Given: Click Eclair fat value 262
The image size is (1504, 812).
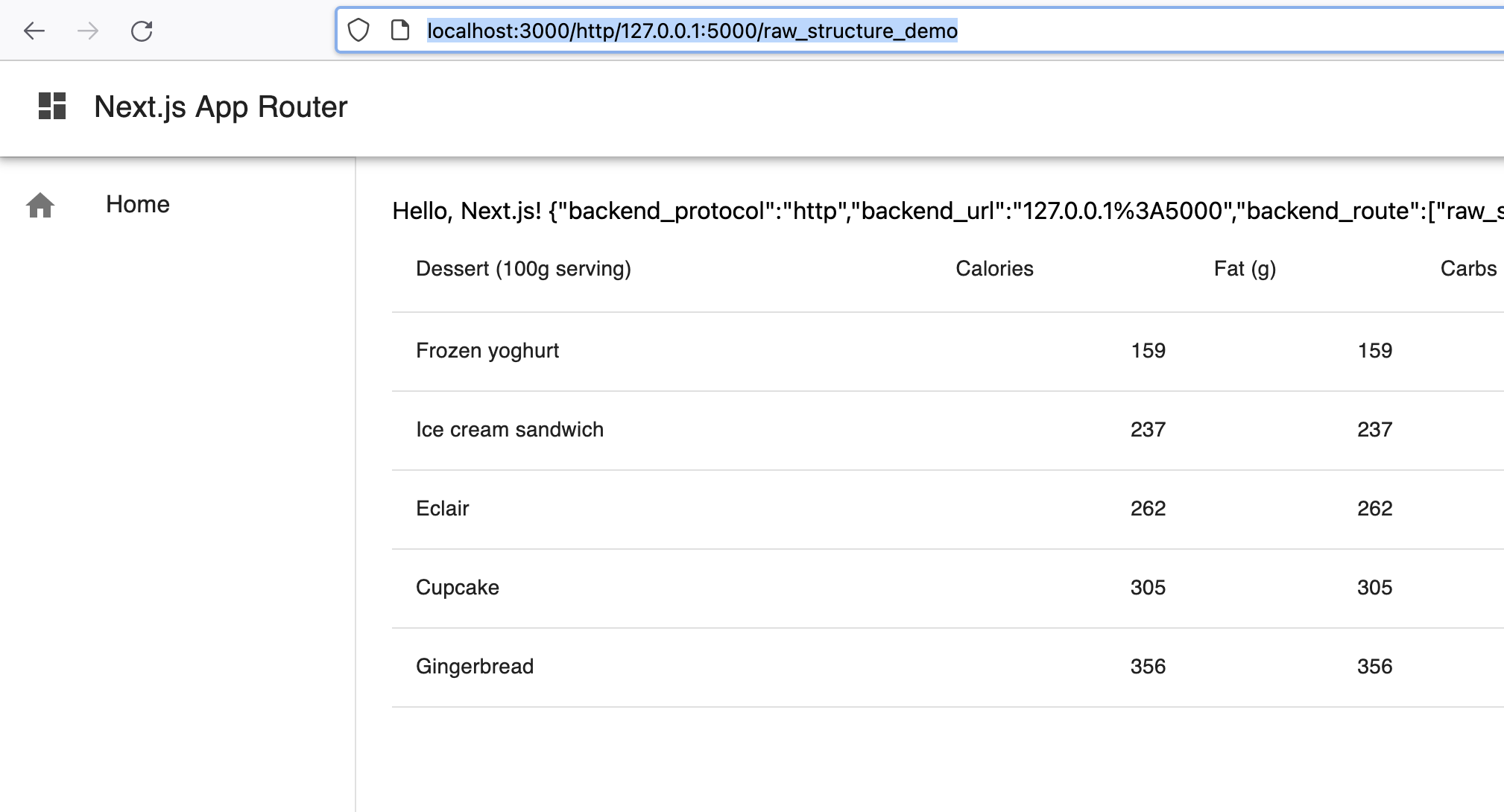Looking at the screenshot, I should 1375,509.
